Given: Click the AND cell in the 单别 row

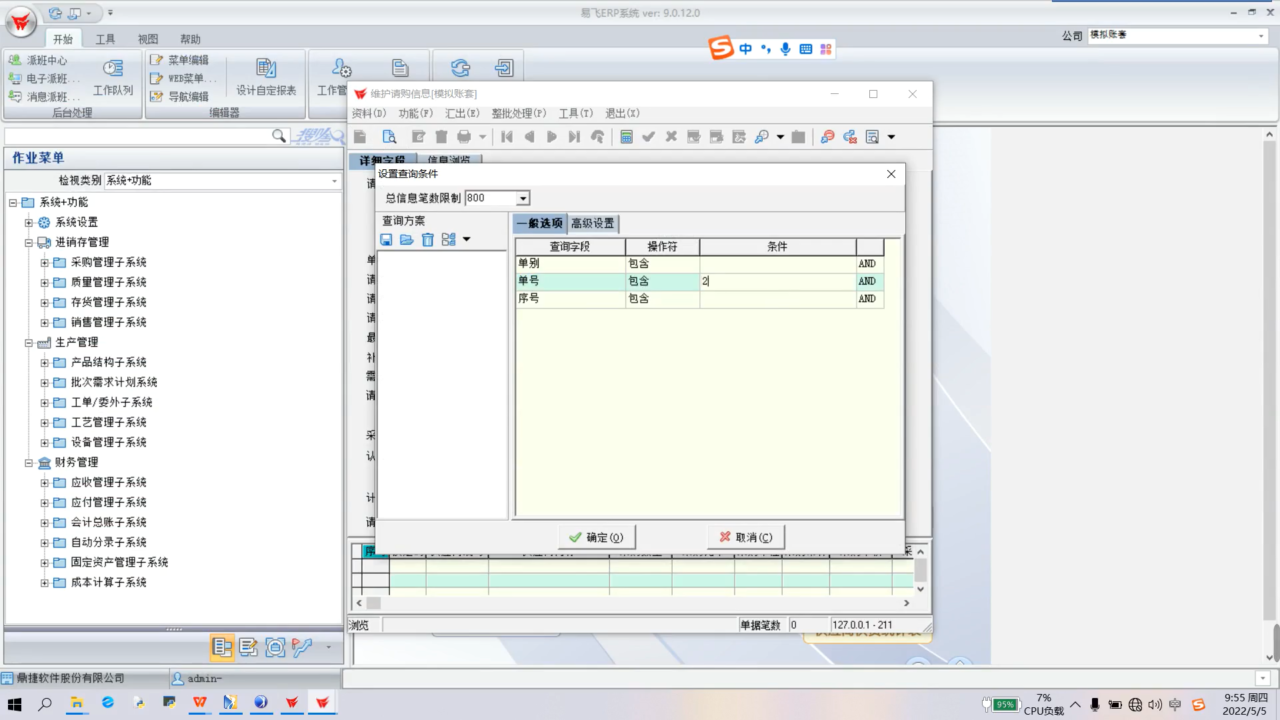Looking at the screenshot, I should [x=869, y=264].
